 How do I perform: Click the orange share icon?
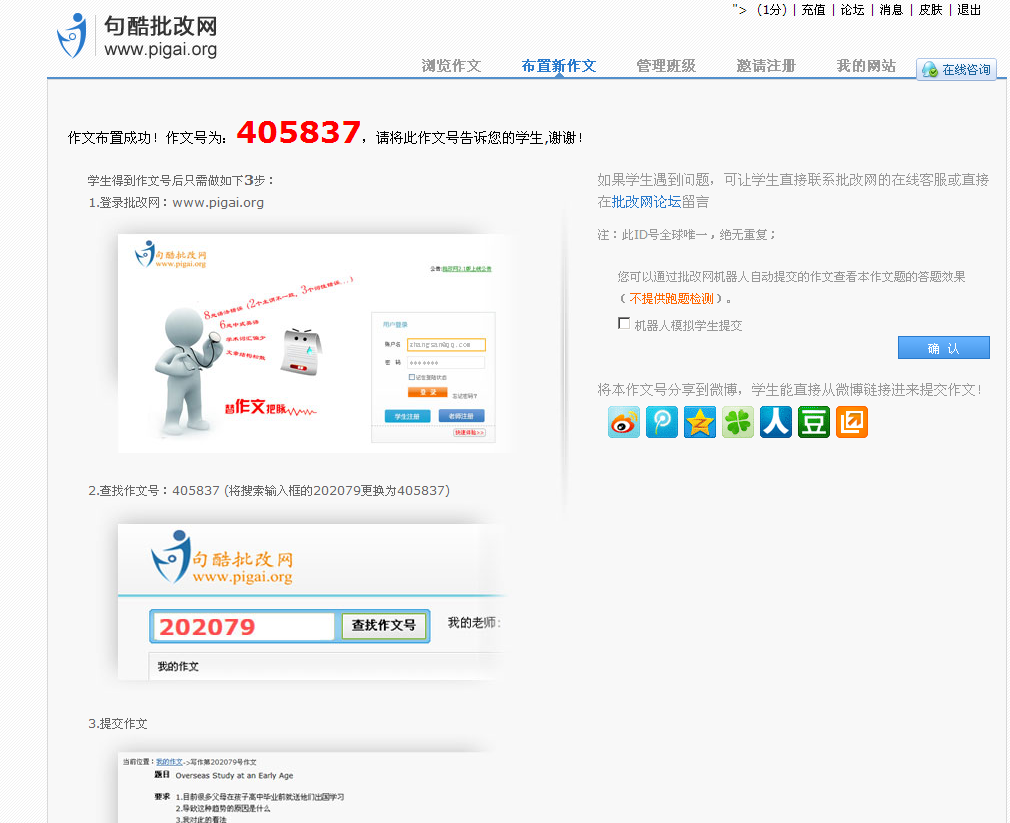coord(852,422)
